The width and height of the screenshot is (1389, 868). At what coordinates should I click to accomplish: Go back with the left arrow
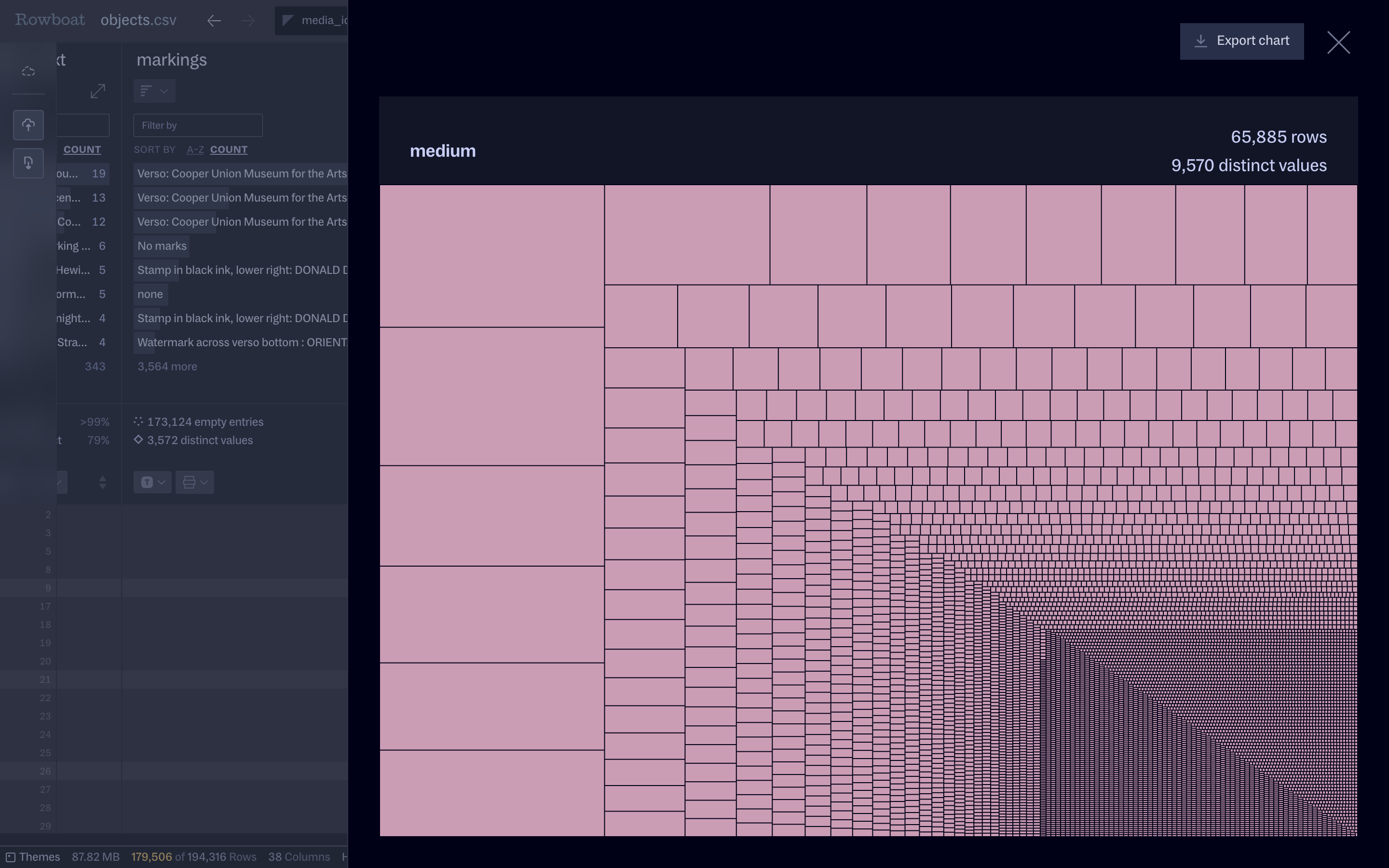tap(214, 21)
